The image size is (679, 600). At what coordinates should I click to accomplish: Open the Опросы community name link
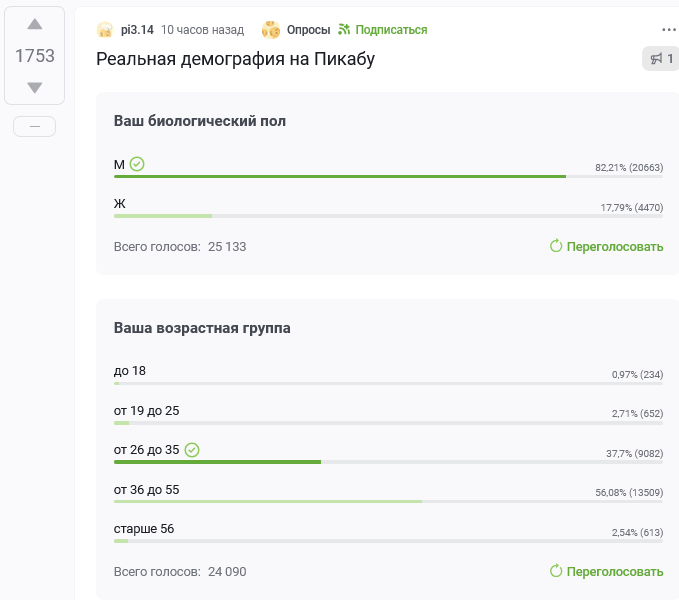308,30
